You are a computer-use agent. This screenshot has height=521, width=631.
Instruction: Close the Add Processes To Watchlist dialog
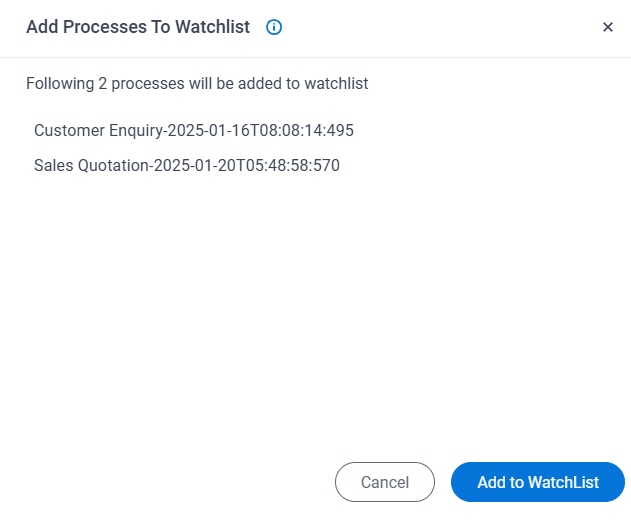pos(608,28)
